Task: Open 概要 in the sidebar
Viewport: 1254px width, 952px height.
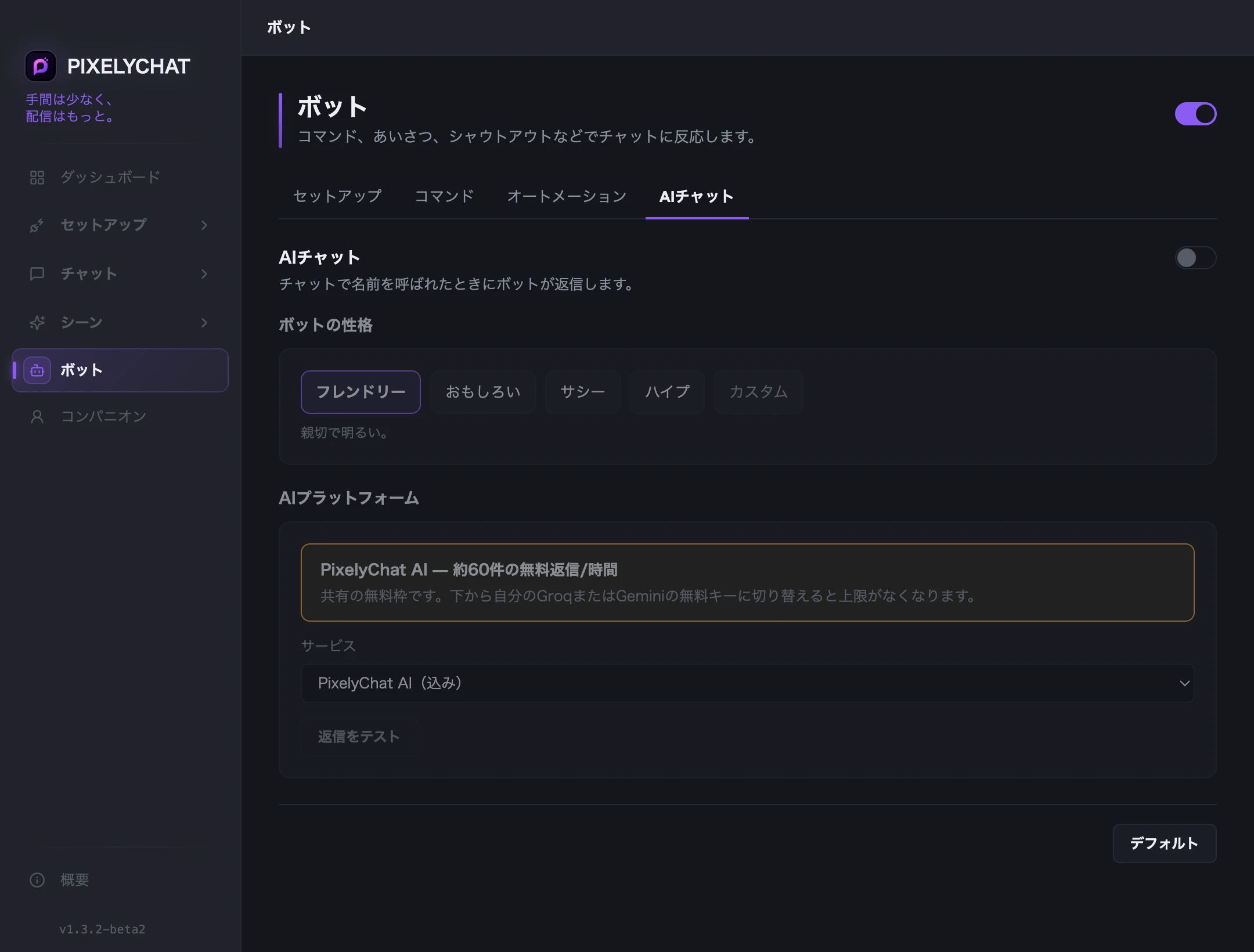Action: pyautogui.click(x=120, y=880)
